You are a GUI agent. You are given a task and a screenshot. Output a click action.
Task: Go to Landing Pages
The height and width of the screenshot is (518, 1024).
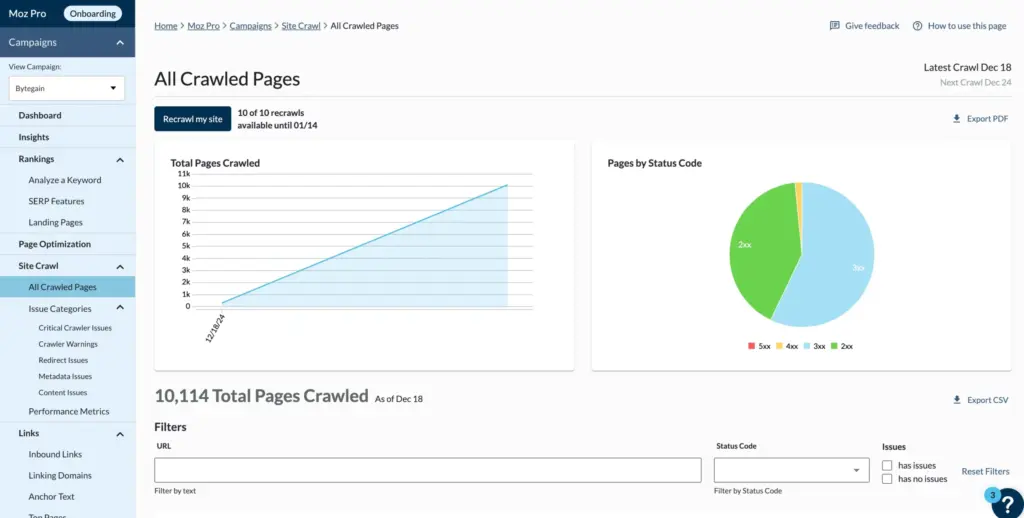(56, 222)
